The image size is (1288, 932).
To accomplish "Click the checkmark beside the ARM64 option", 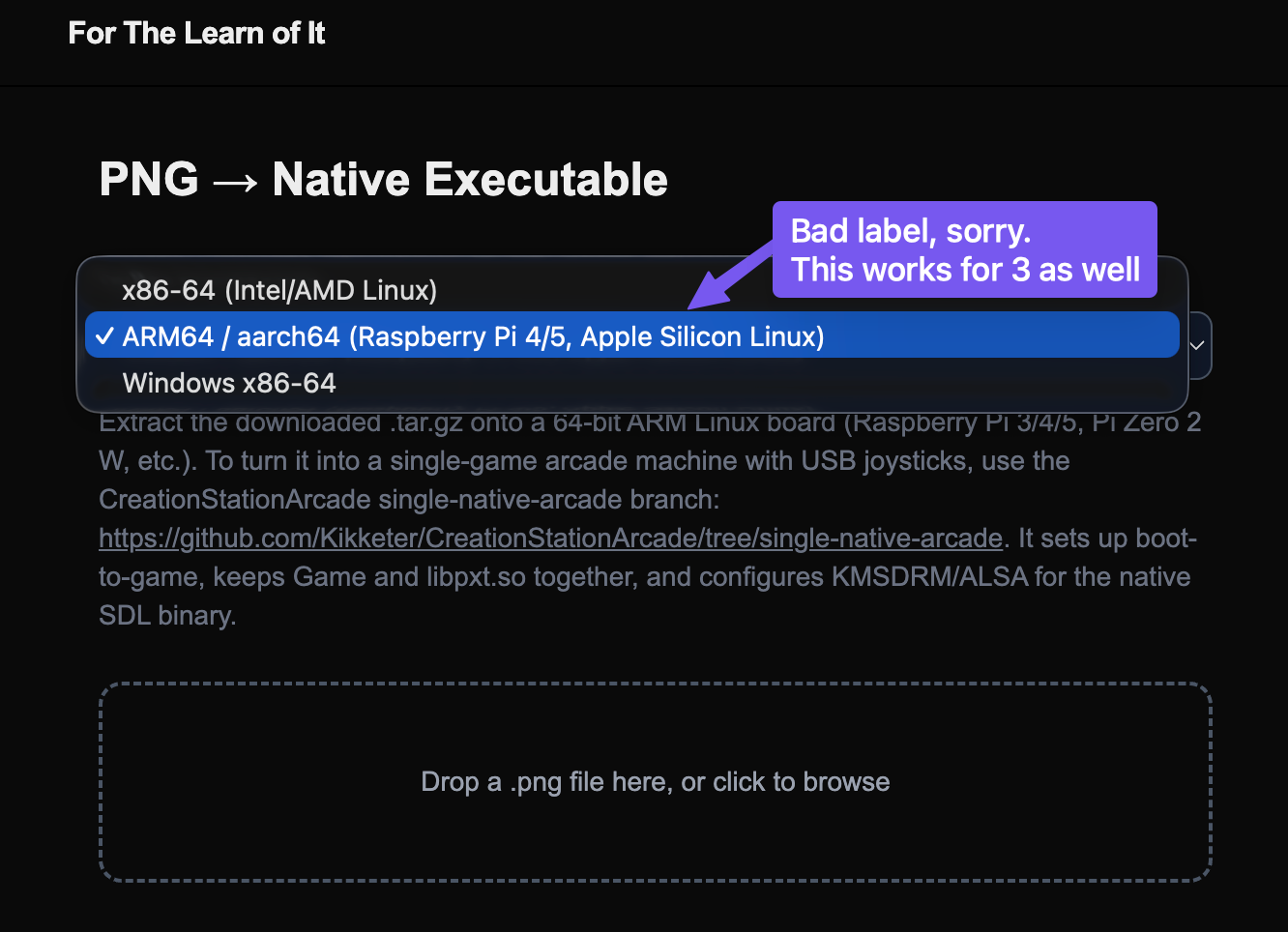I will tap(103, 336).
